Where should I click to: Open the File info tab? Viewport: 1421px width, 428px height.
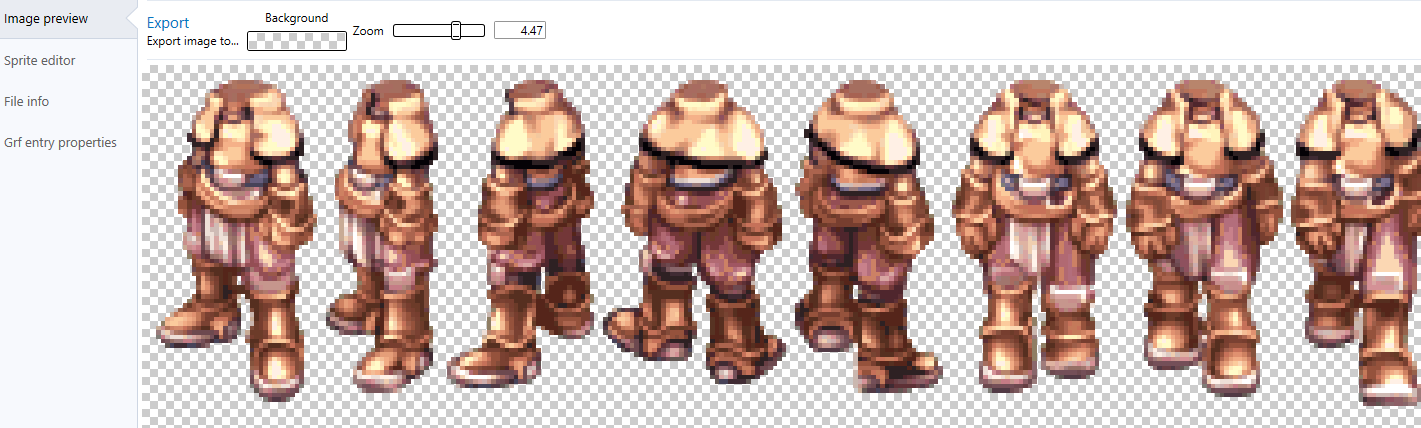click(27, 101)
